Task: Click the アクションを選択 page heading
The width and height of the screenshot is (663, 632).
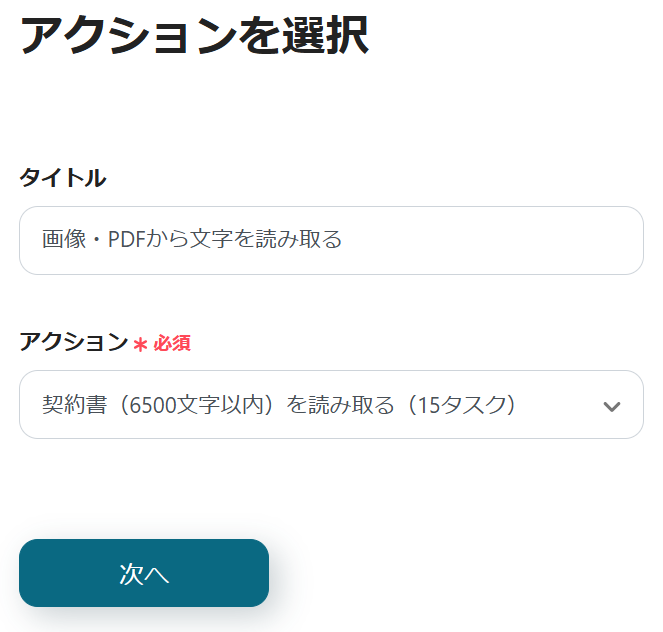Action: tap(194, 37)
